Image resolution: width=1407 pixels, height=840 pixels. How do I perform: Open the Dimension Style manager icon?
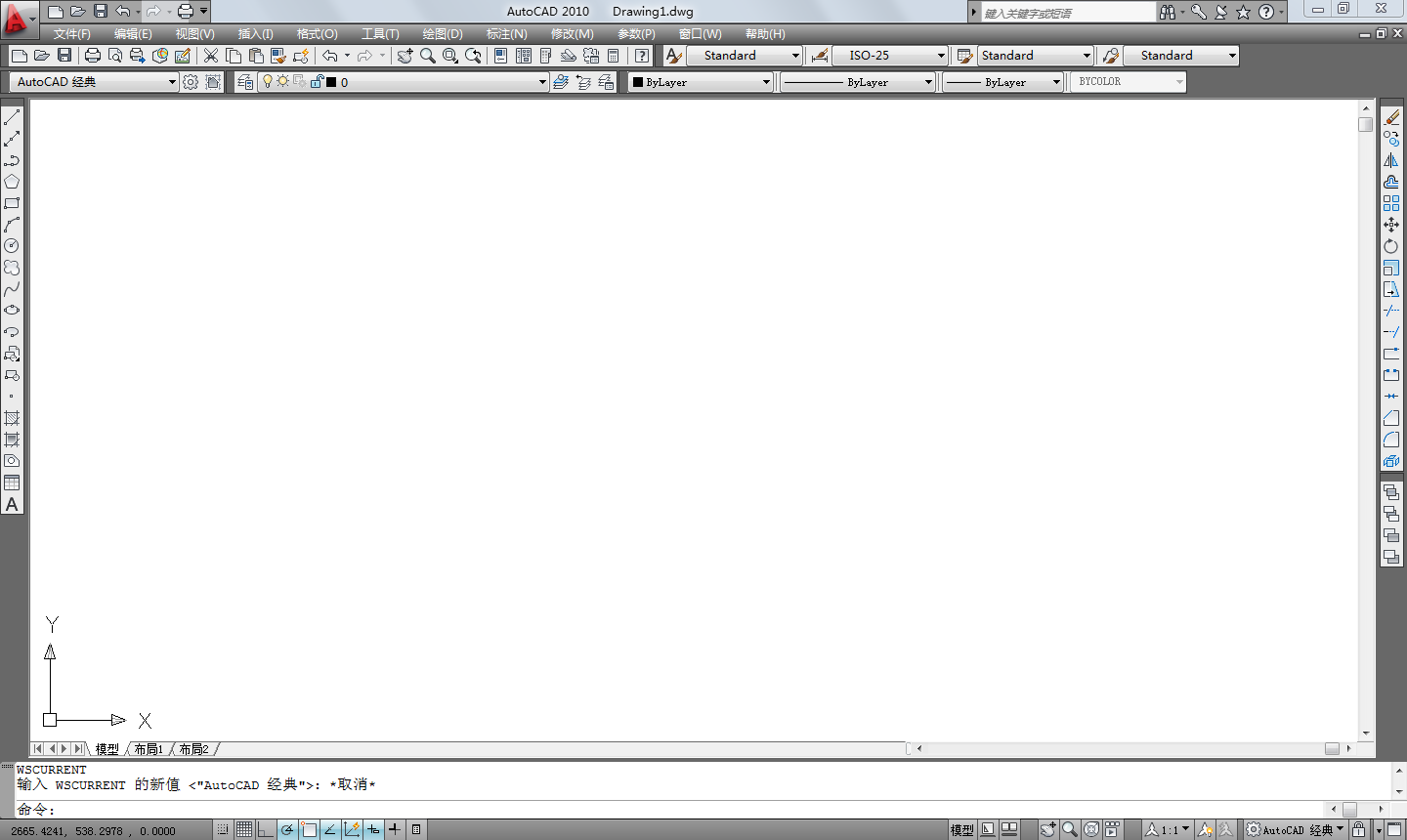coord(820,56)
